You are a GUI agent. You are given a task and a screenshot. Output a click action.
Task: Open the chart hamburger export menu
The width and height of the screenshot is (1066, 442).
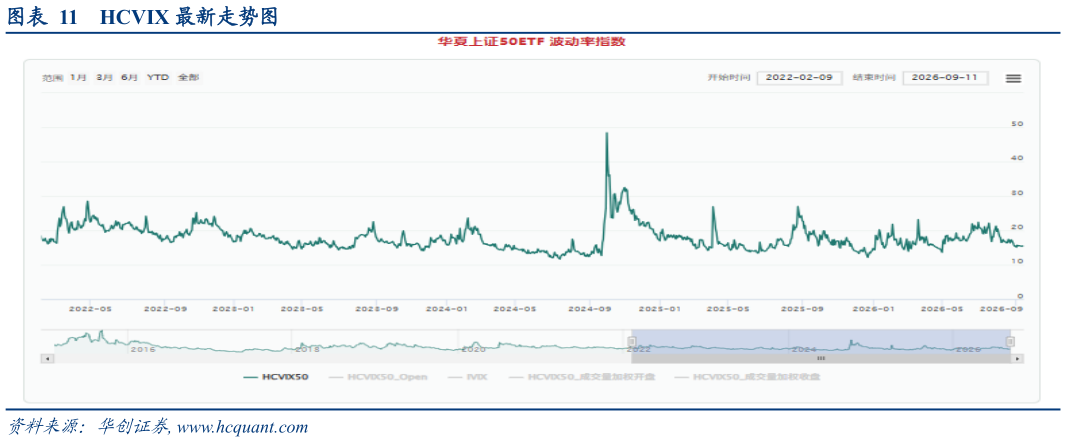point(1013,78)
